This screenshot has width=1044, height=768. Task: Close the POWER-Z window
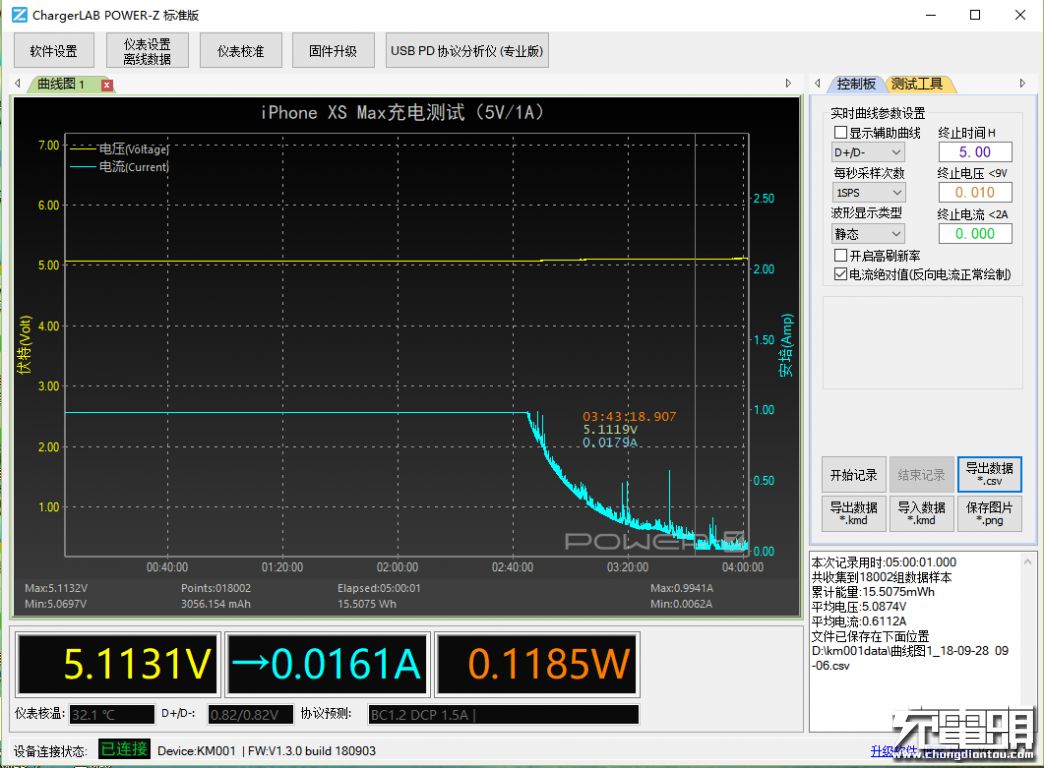1020,15
